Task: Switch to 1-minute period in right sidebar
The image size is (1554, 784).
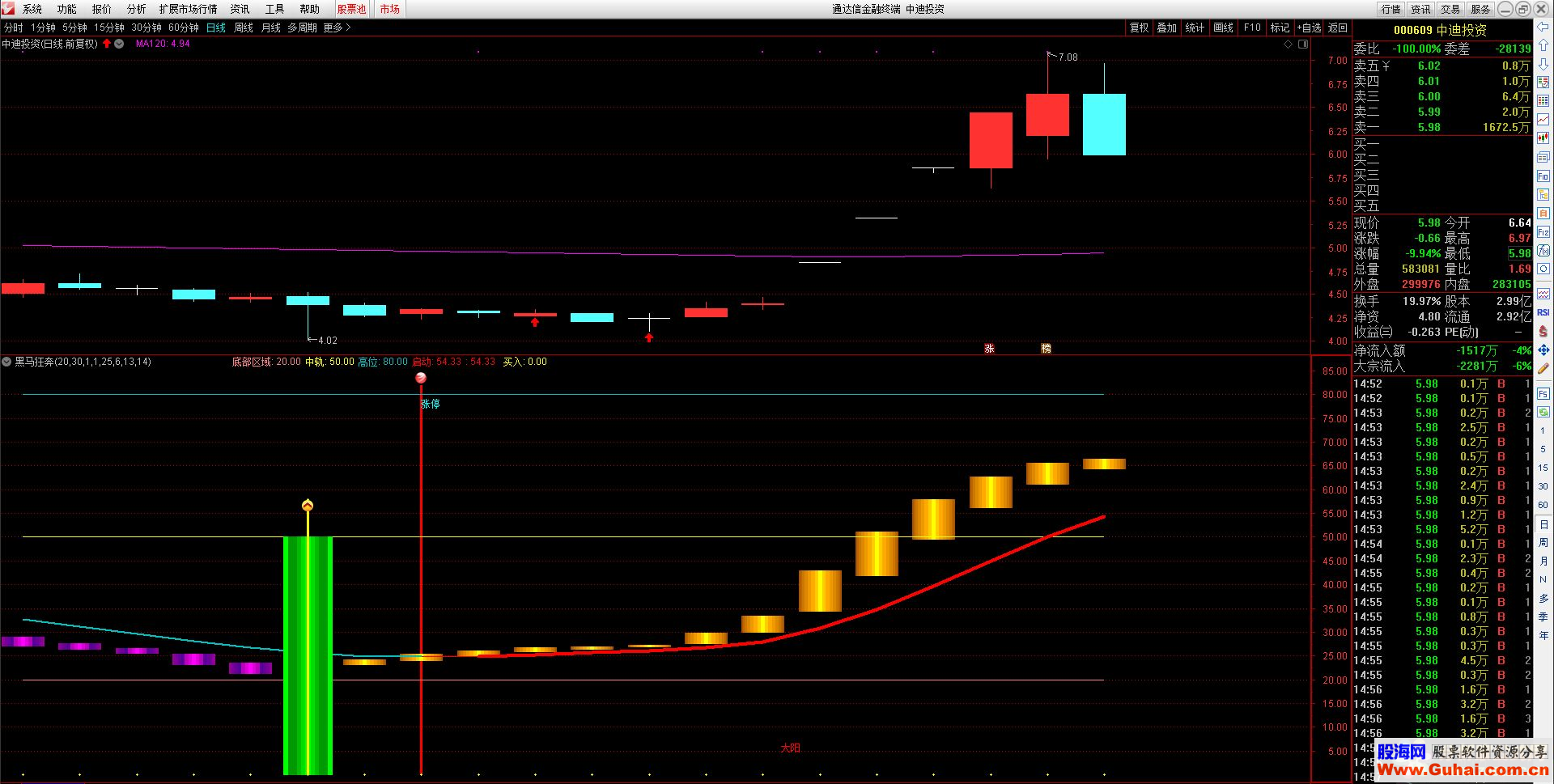Action: pos(1543,430)
